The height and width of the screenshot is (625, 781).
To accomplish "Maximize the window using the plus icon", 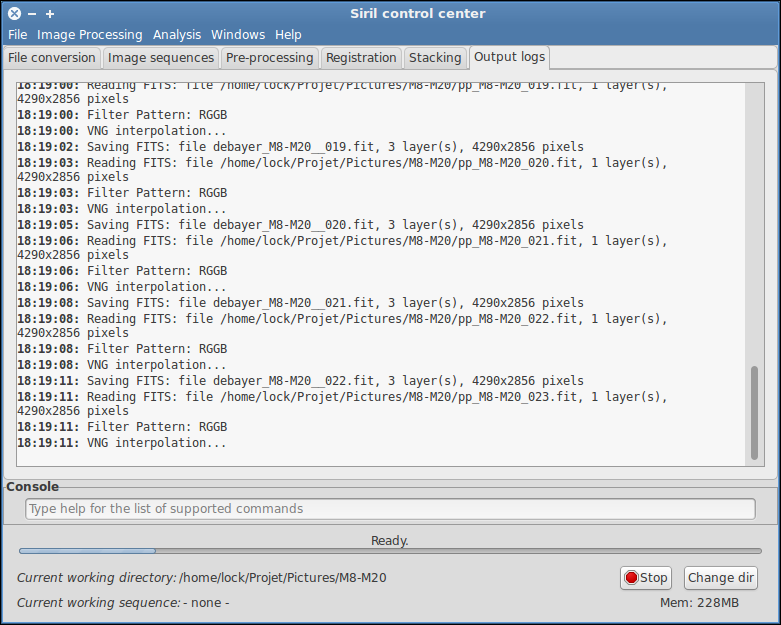I will 50,14.
